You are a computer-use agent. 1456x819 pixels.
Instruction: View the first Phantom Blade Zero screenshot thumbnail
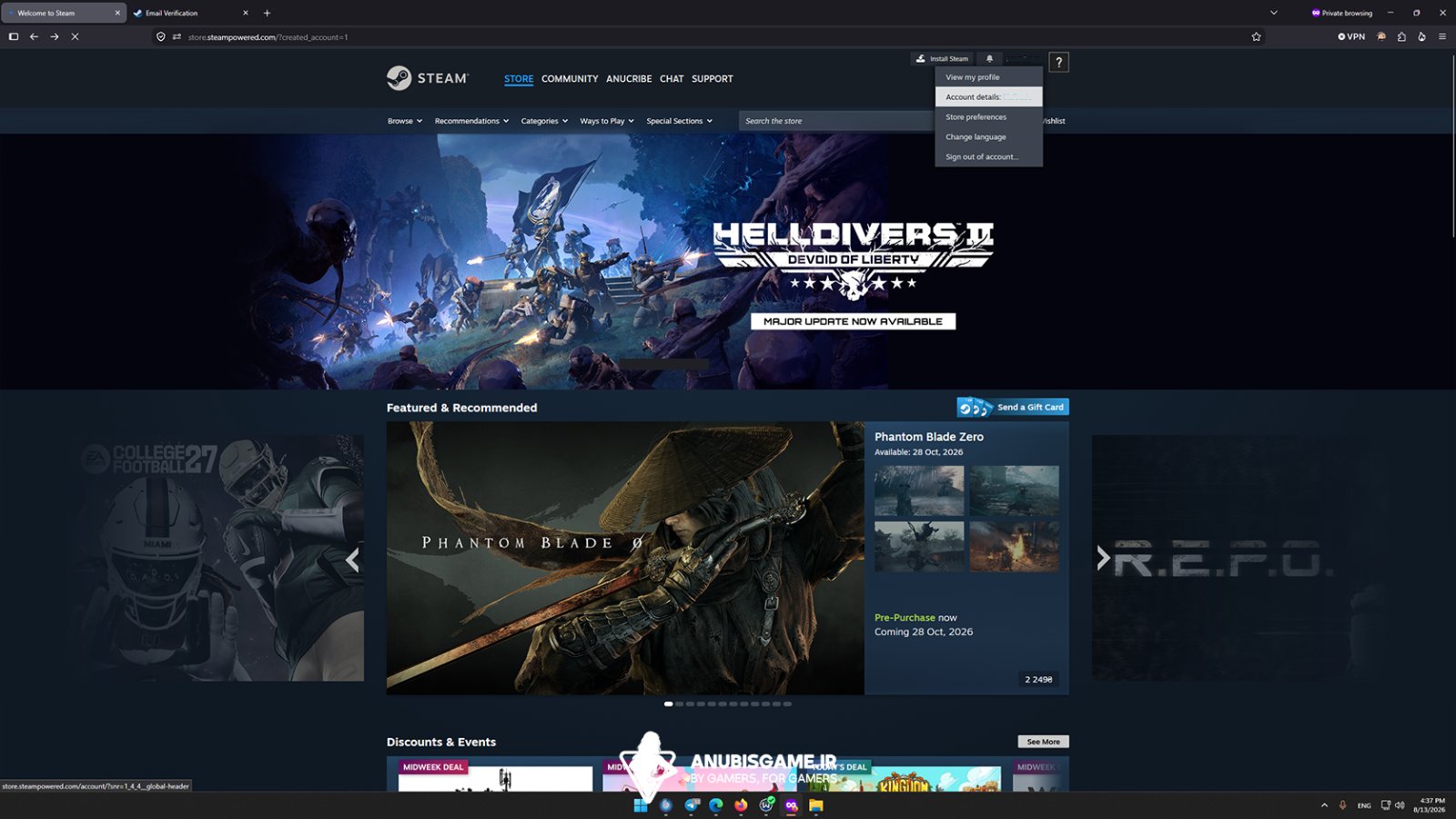pyautogui.click(x=919, y=490)
